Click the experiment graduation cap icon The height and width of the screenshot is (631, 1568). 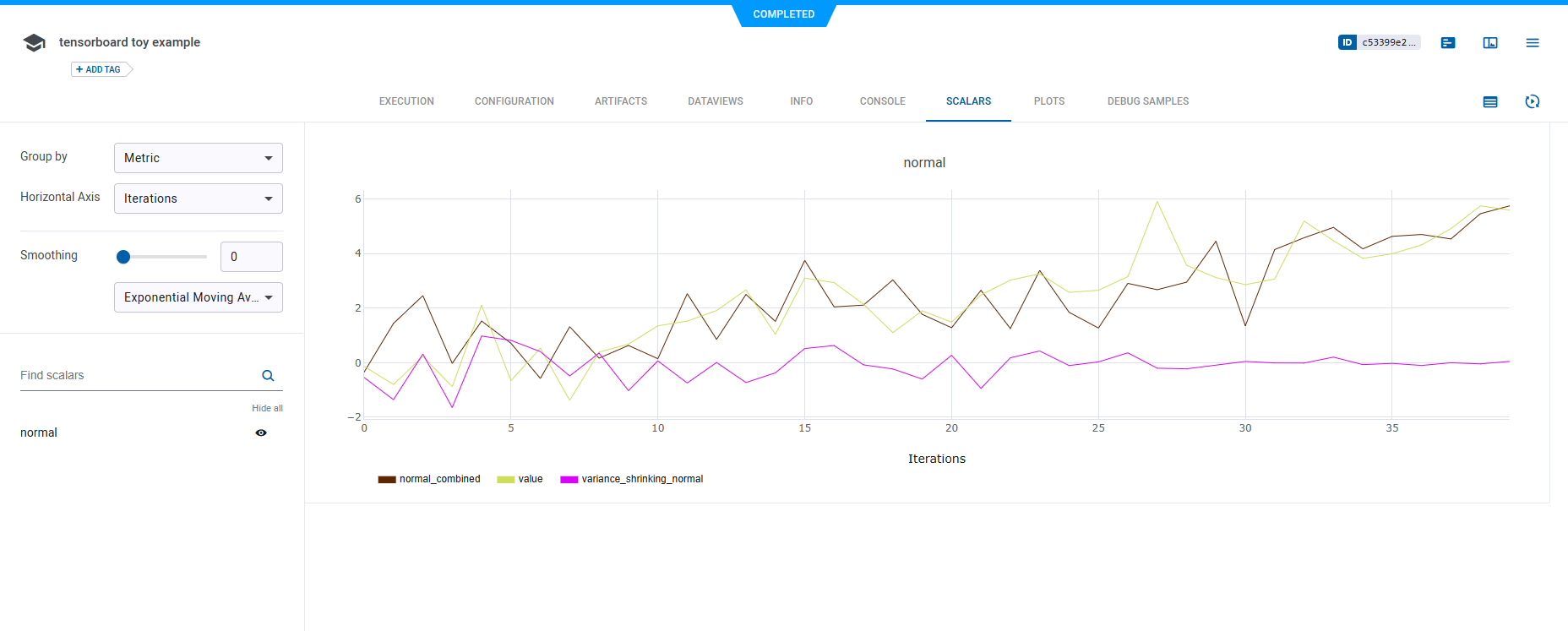tap(34, 43)
